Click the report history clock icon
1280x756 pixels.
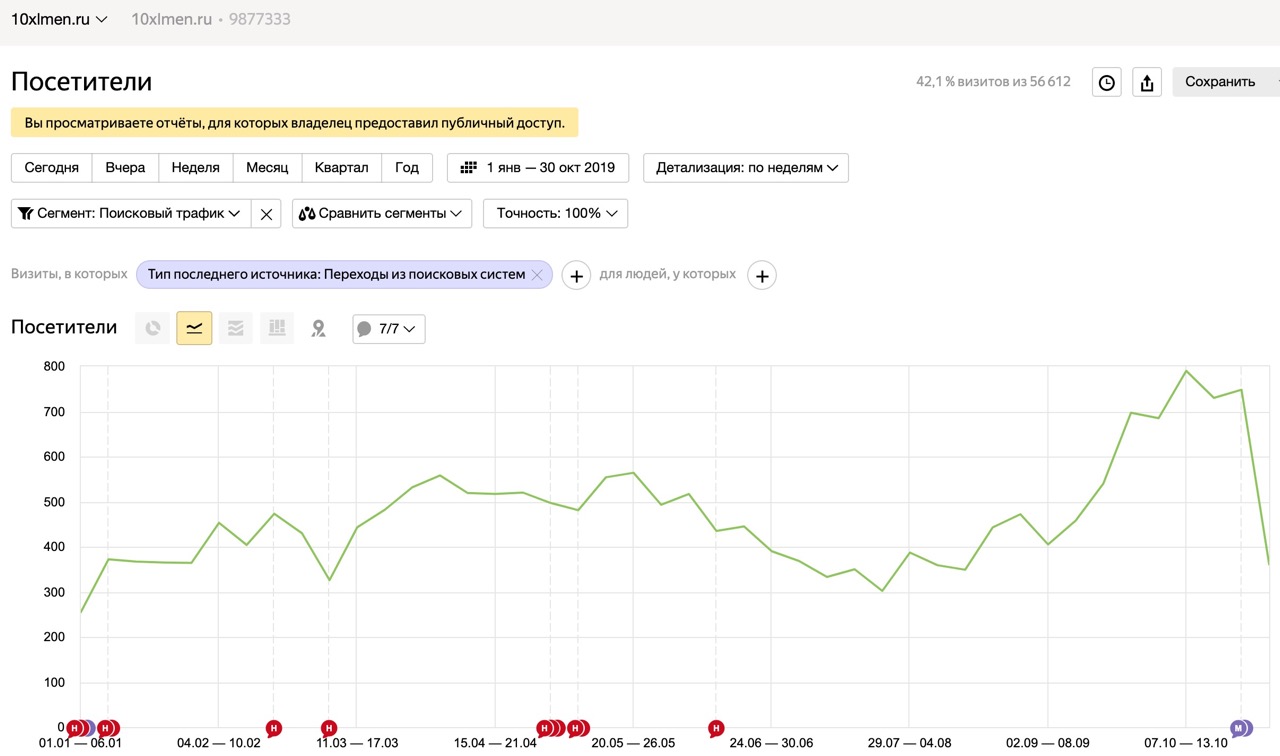tap(1106, 83)
